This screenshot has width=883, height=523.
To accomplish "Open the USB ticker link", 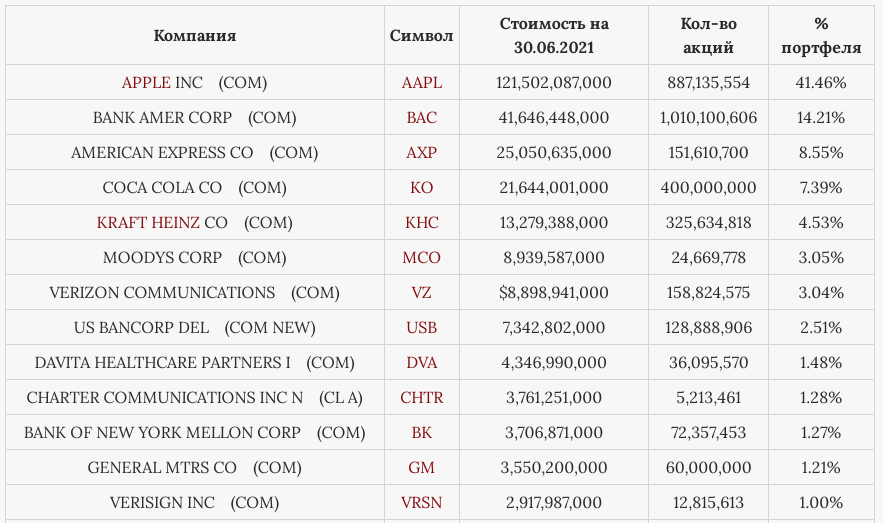I will tap(421, 327).
